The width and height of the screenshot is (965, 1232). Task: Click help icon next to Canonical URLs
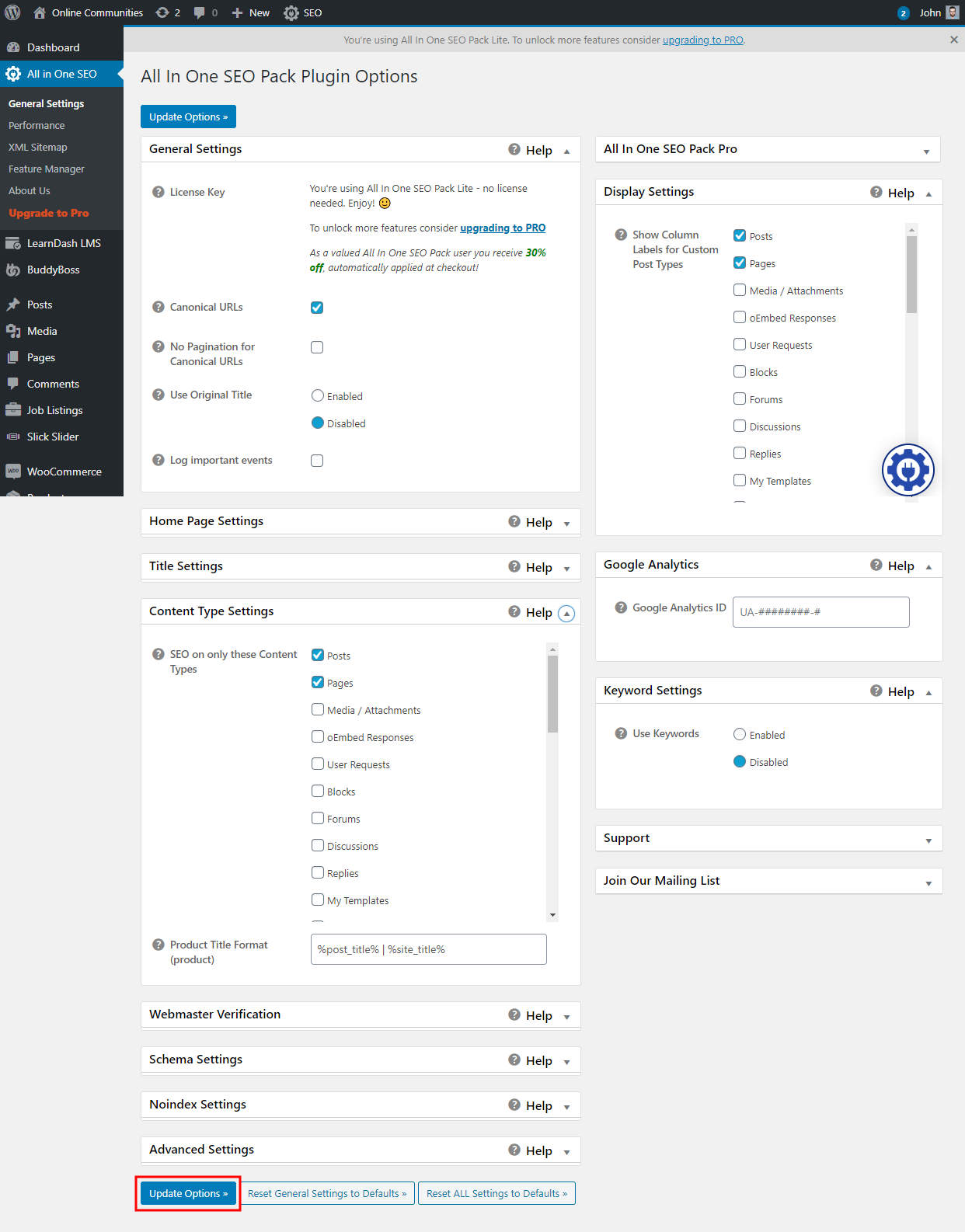click(159, 307)
